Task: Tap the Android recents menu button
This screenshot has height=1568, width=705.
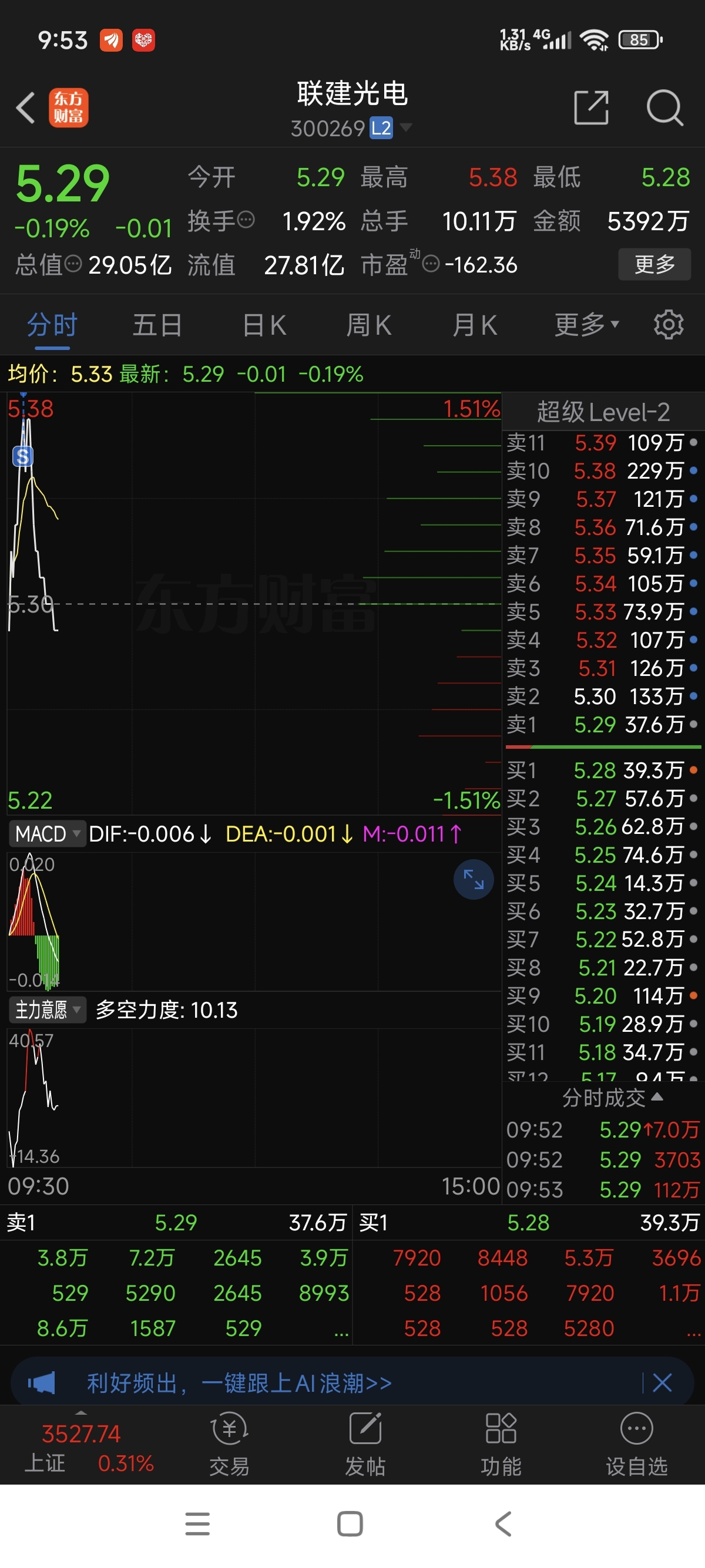Action: pyautogui.click(x=197, y=1523)
